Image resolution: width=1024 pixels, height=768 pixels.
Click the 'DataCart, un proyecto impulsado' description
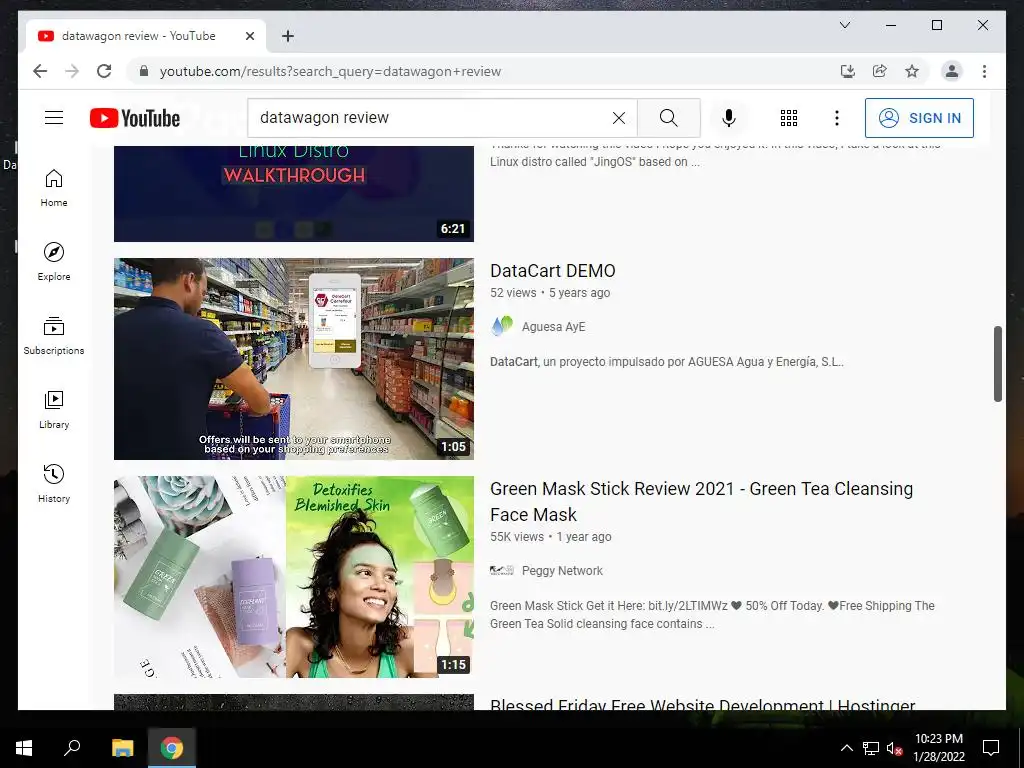click(667, 362)
